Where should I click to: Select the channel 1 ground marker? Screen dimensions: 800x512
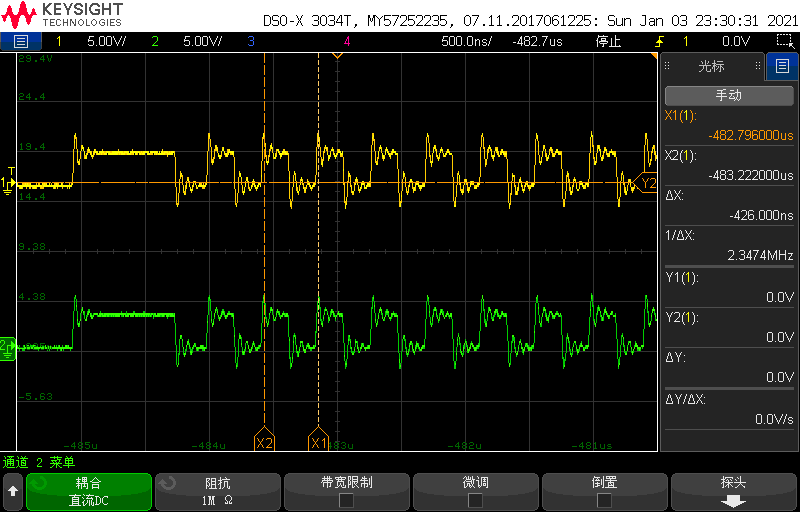7,183
